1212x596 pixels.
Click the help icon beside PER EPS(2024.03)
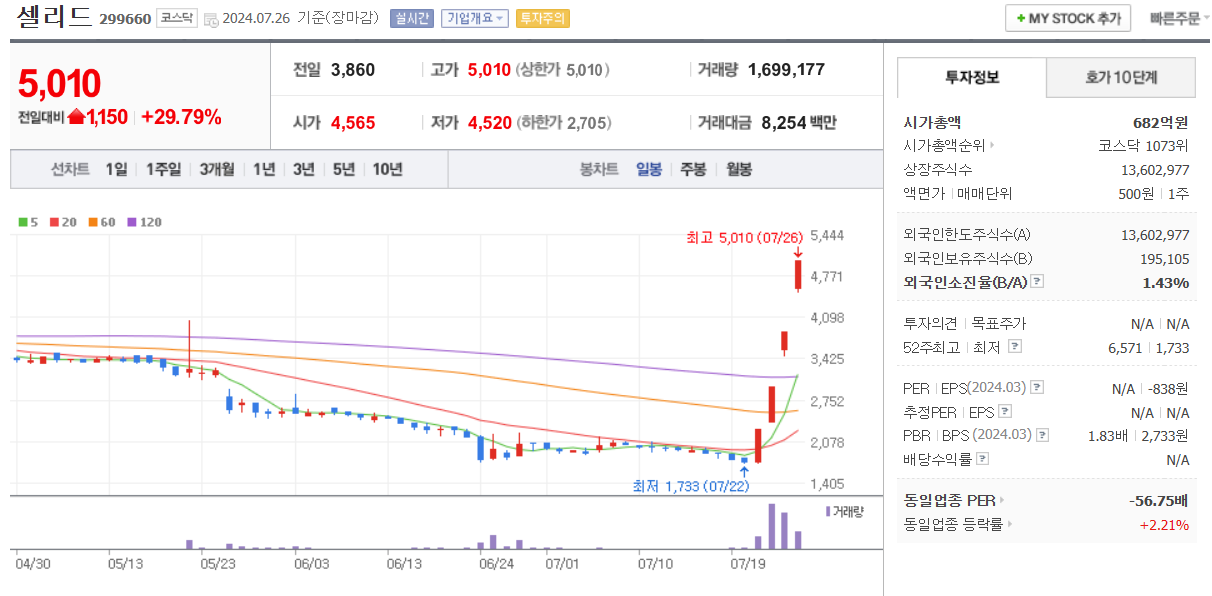coord(1037,387)
